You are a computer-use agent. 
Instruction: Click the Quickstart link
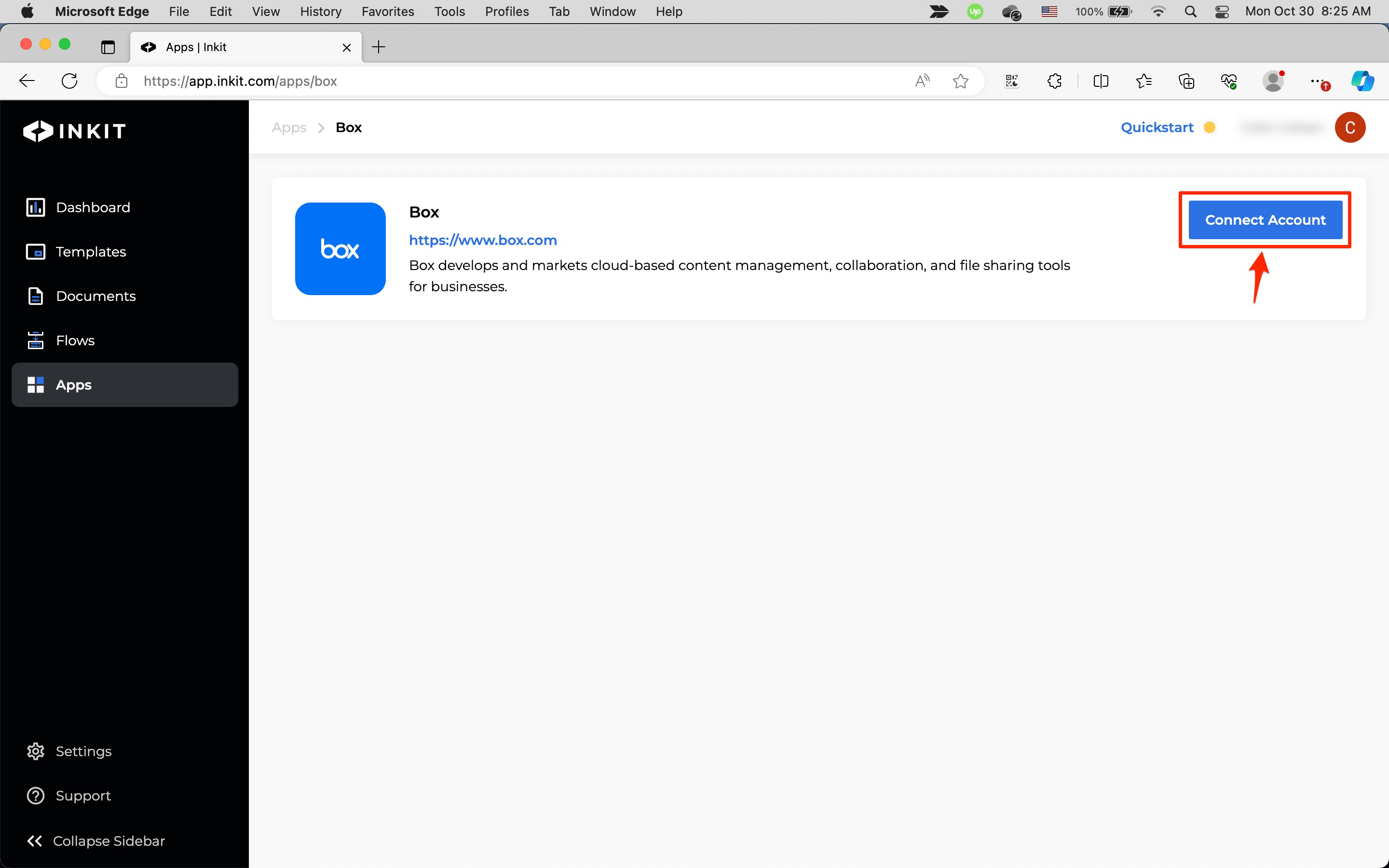click(1157, 127)
